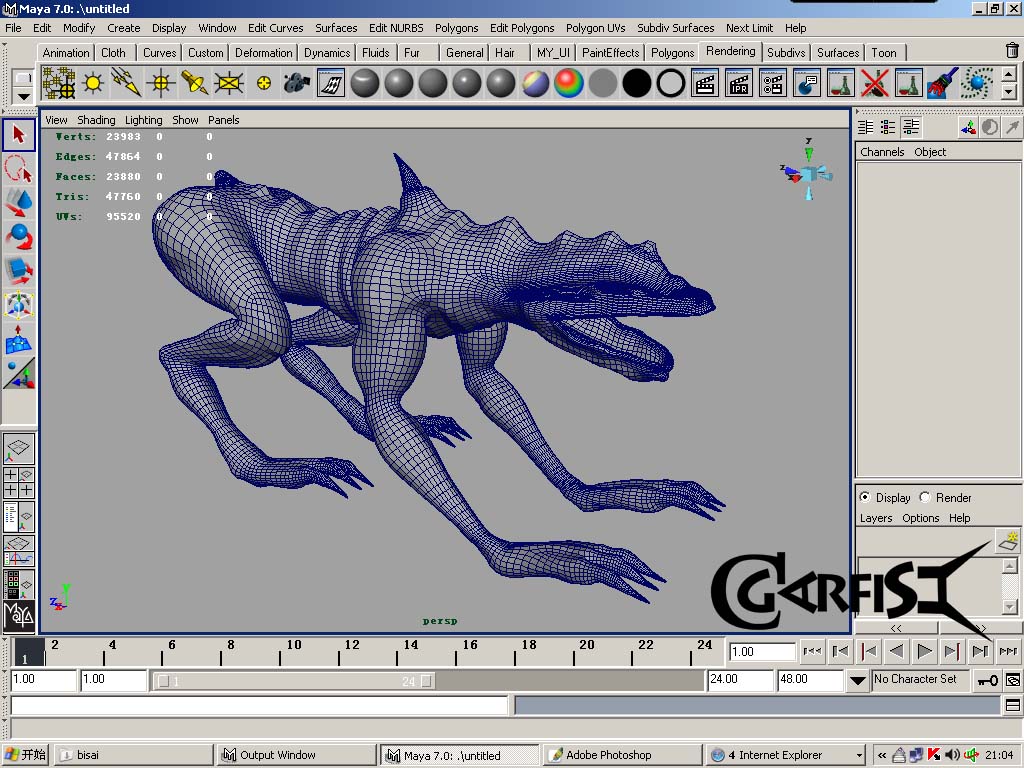Switch to the four-view layout
Viewport: 1024px width, 768px height.
(x=18, y=483)
